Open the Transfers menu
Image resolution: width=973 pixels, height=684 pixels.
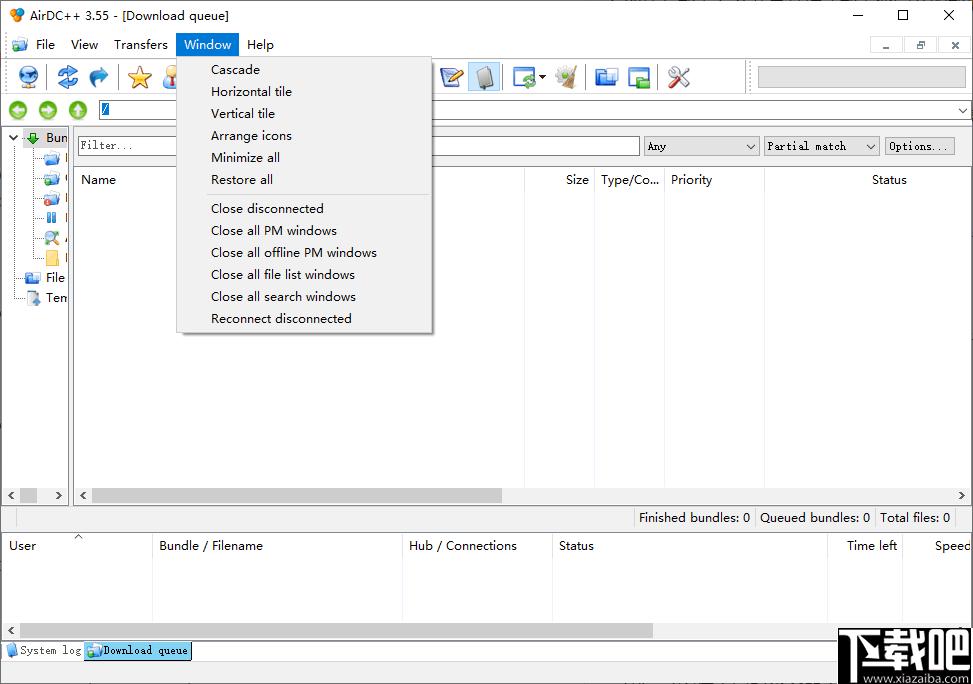click(141, 45)
